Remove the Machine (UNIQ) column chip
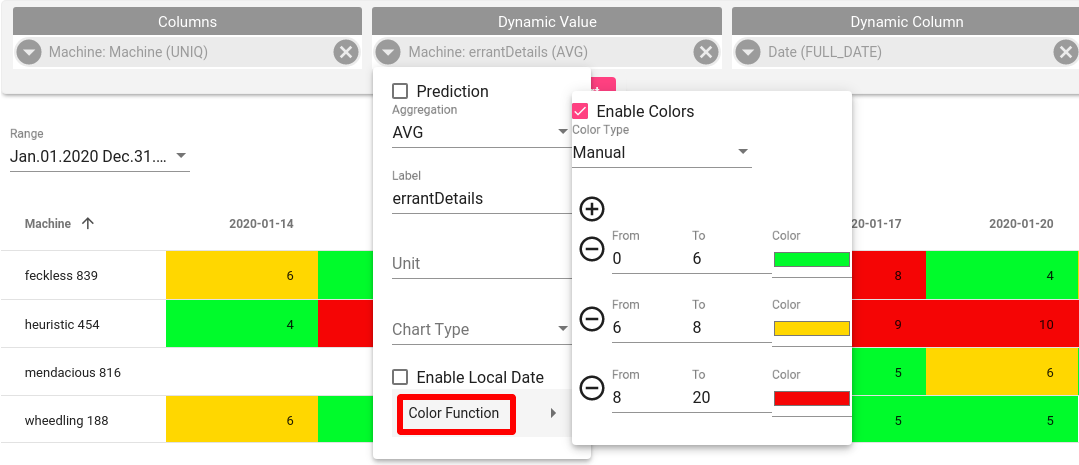The image size is (1079, 465). pos(346,52)
